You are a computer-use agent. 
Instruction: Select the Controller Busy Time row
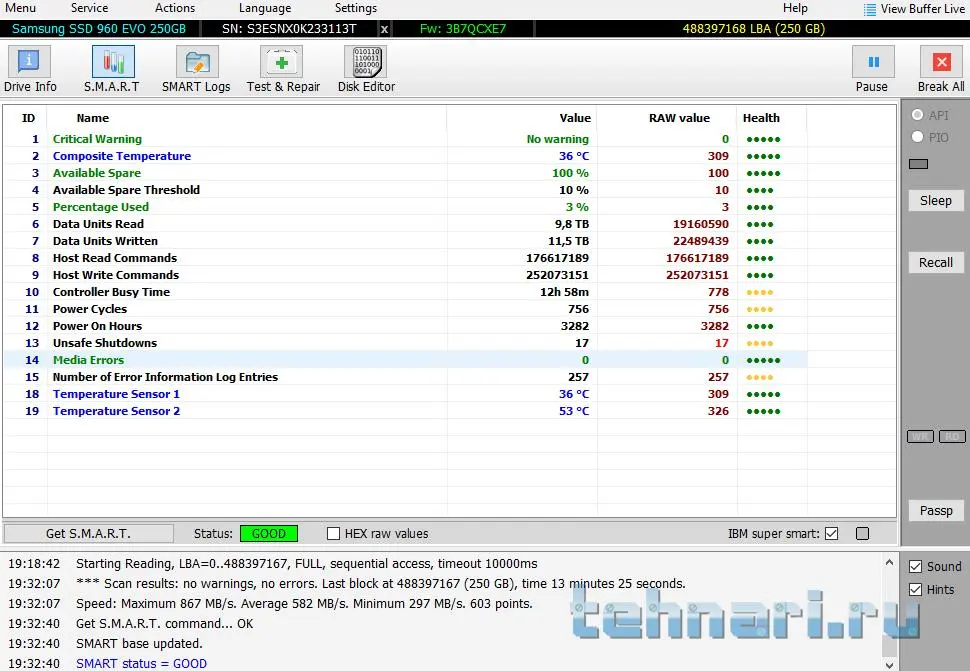(x=406, y=292)
